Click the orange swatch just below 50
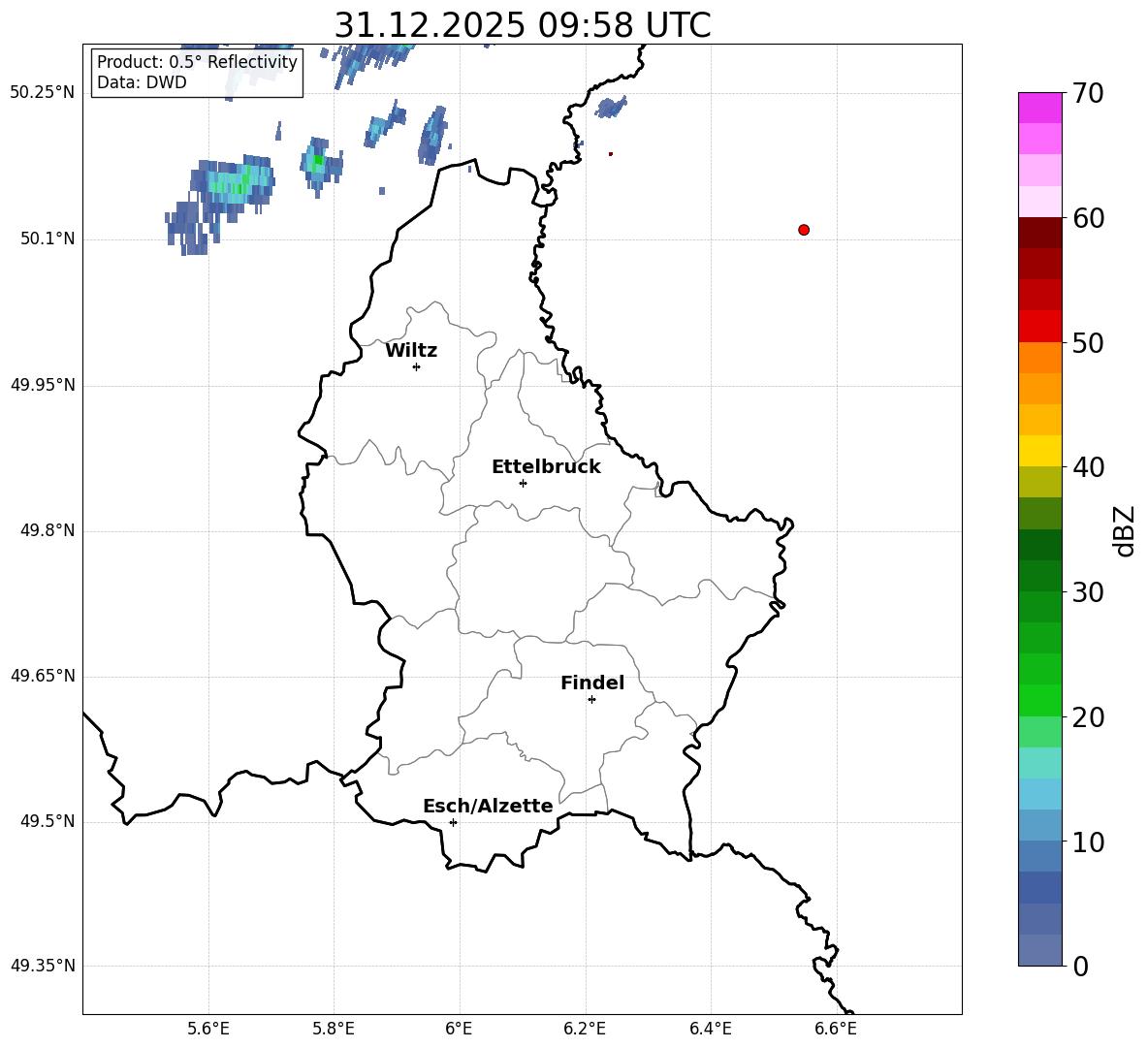Image resolution: width=1148 pixels, height=1048 pixels. 1039,358
